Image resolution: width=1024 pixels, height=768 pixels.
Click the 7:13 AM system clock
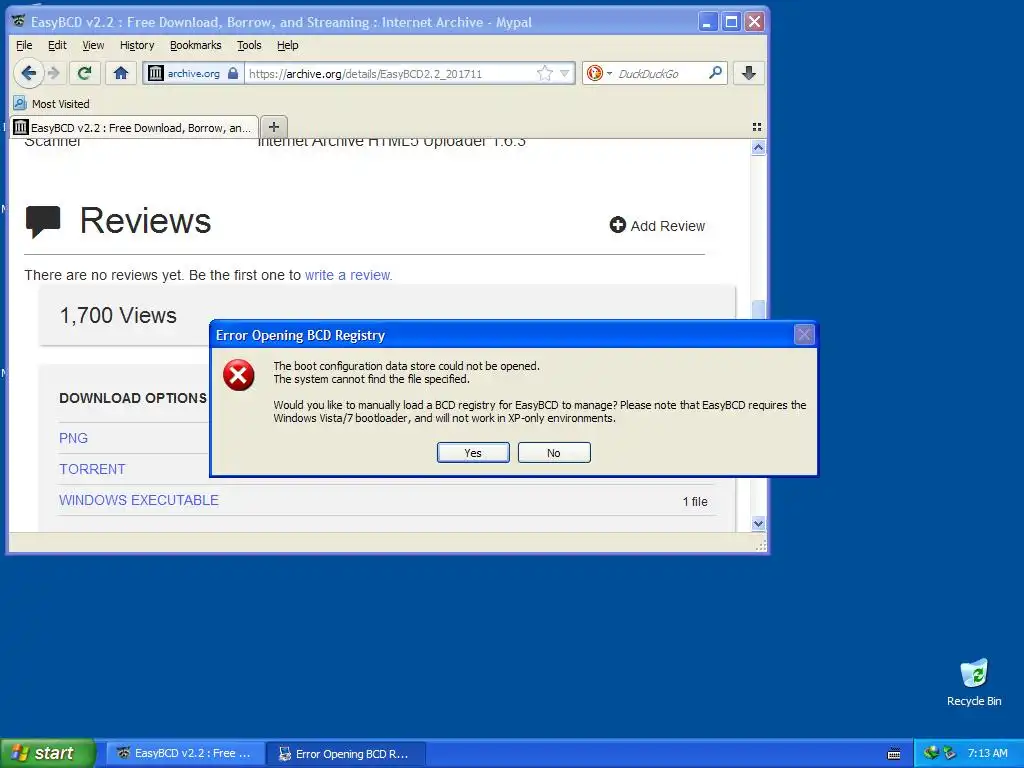(x=987, y=753)
